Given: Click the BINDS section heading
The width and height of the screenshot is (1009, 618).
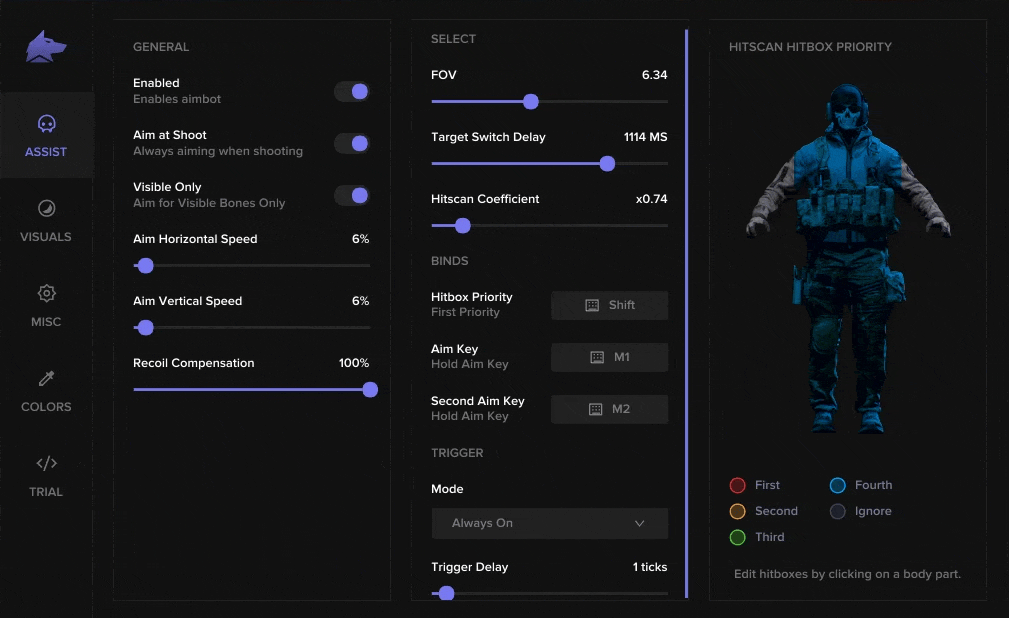Looking at the screenshot, I should (x=450, y=261).
